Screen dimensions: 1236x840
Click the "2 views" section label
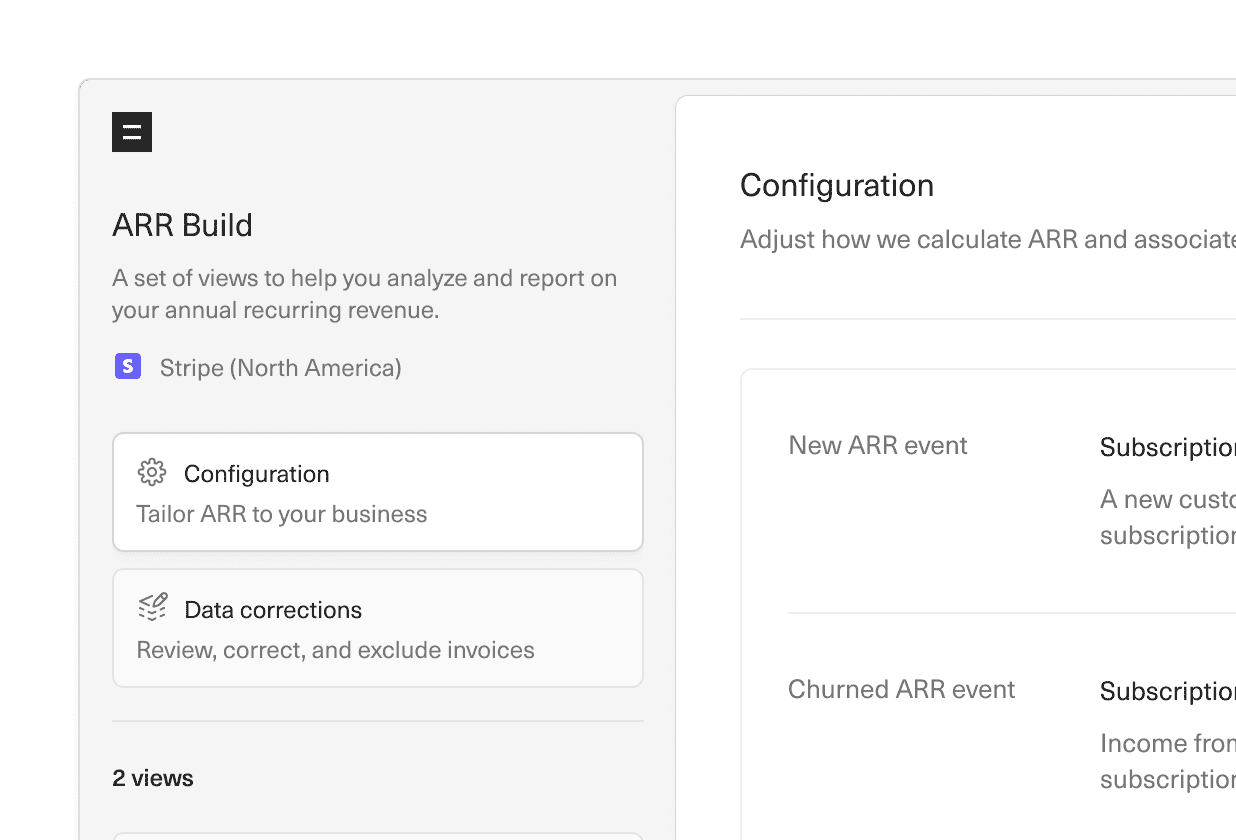click(x=153, y=778)
